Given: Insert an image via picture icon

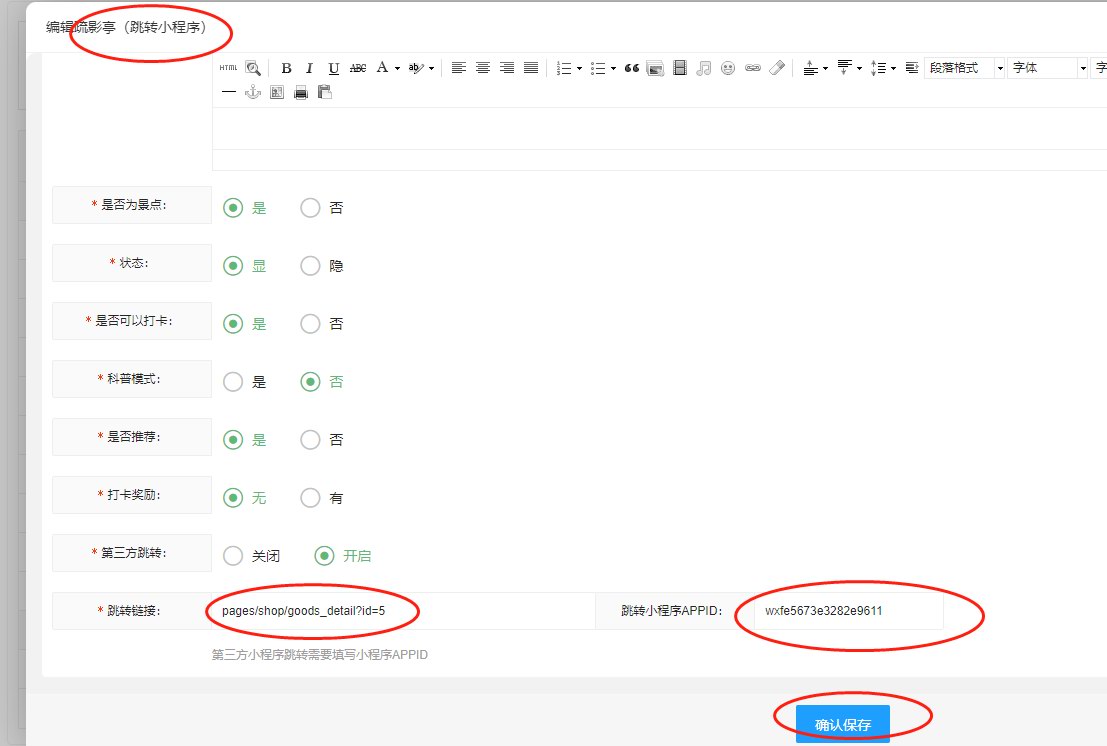Looking at the screenshot, I should [x=655, y=68].
